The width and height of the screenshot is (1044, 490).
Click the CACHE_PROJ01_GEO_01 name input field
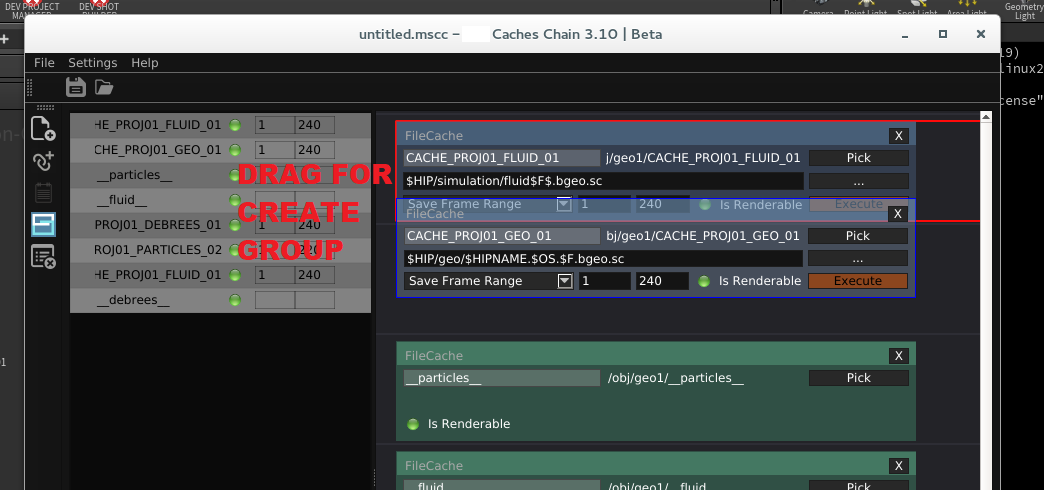pos(500,236)
